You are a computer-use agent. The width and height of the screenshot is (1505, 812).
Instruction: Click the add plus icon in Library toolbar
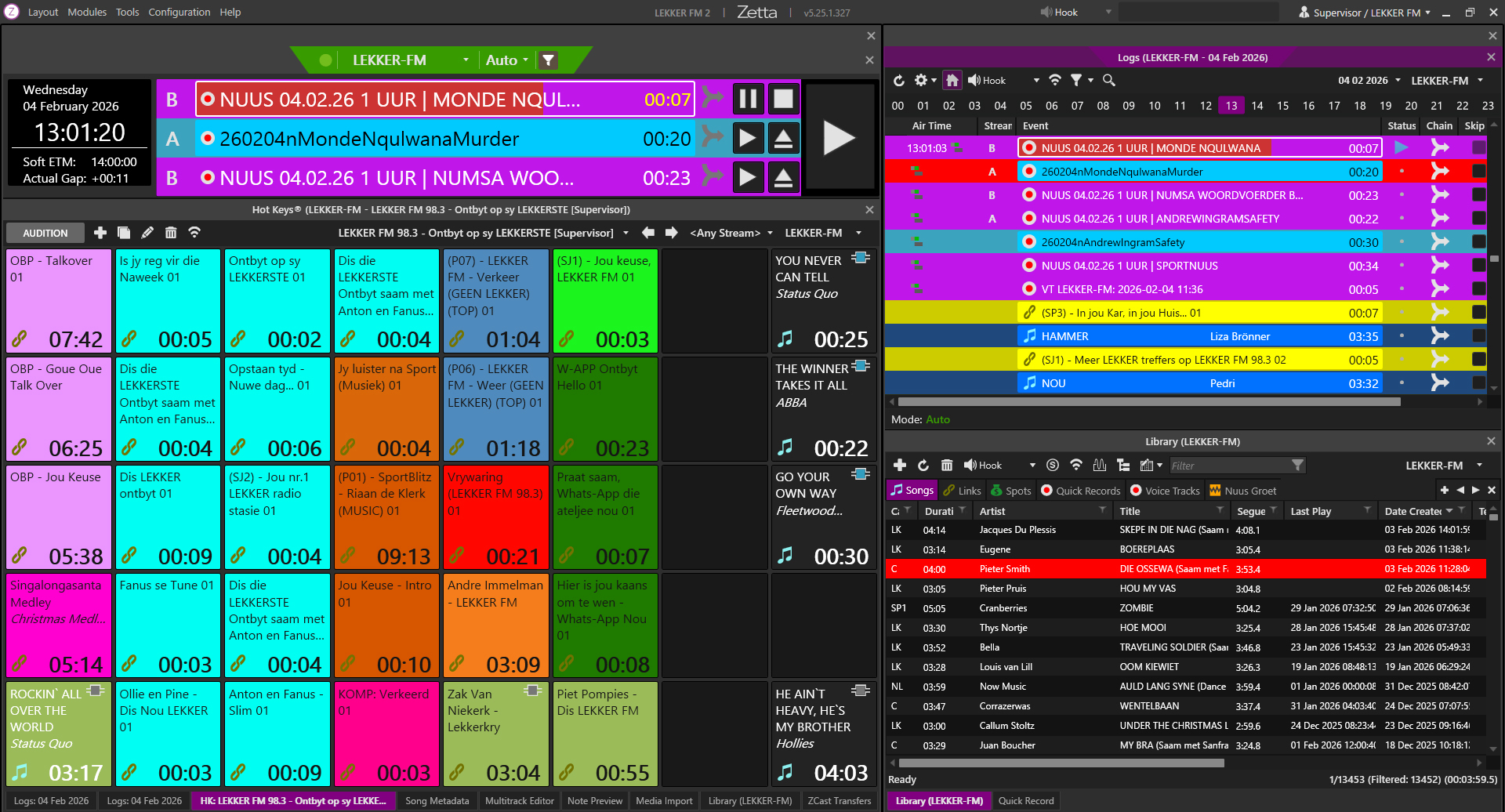click(899, 465)
